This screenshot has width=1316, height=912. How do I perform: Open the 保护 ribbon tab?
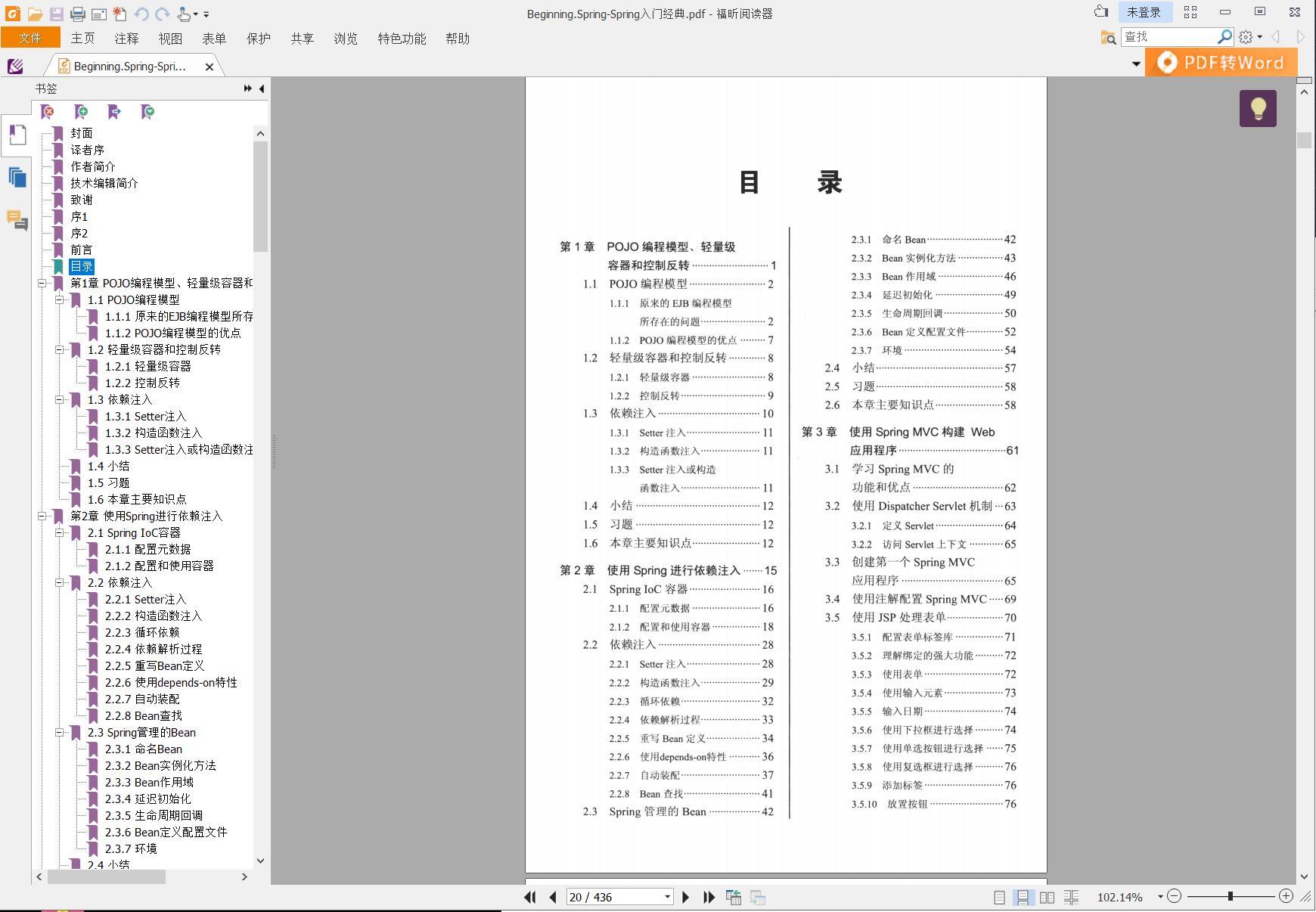coord(259,39)
